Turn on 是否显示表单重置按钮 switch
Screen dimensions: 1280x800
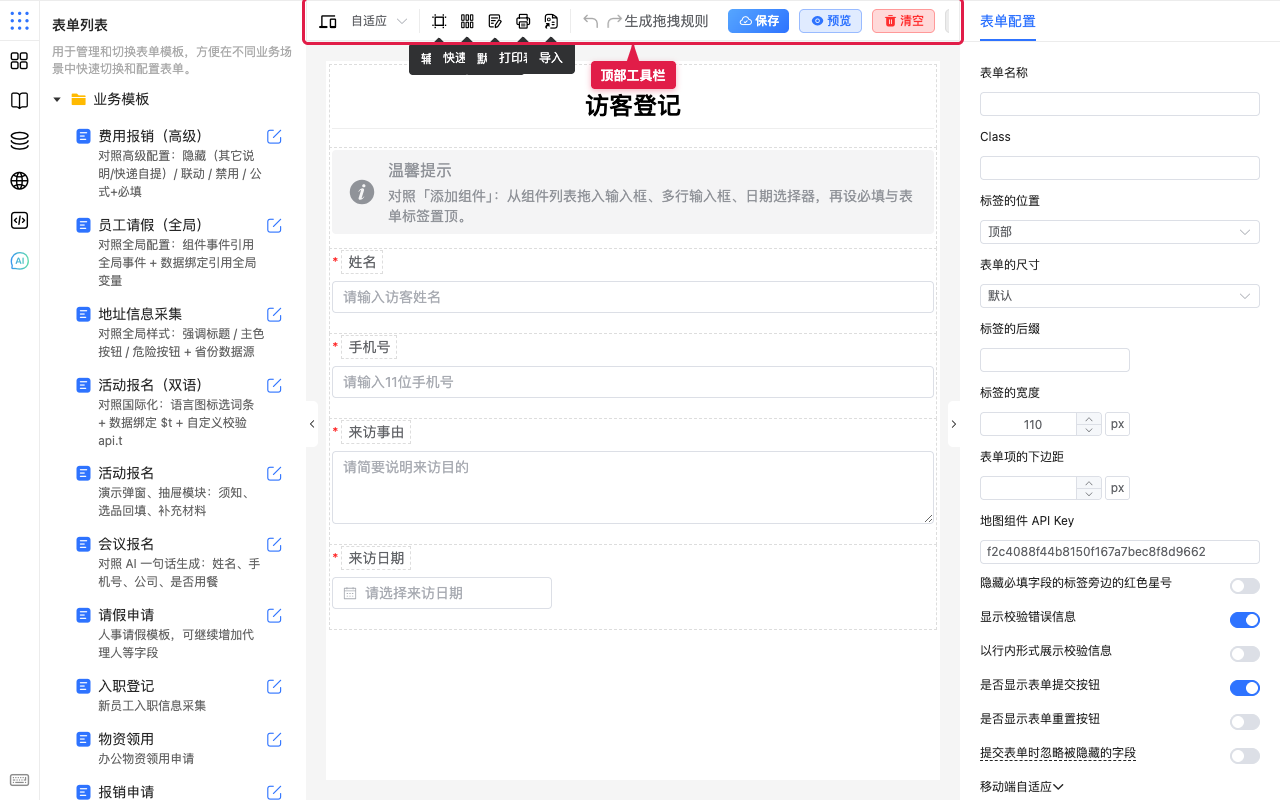[1244, 722]
